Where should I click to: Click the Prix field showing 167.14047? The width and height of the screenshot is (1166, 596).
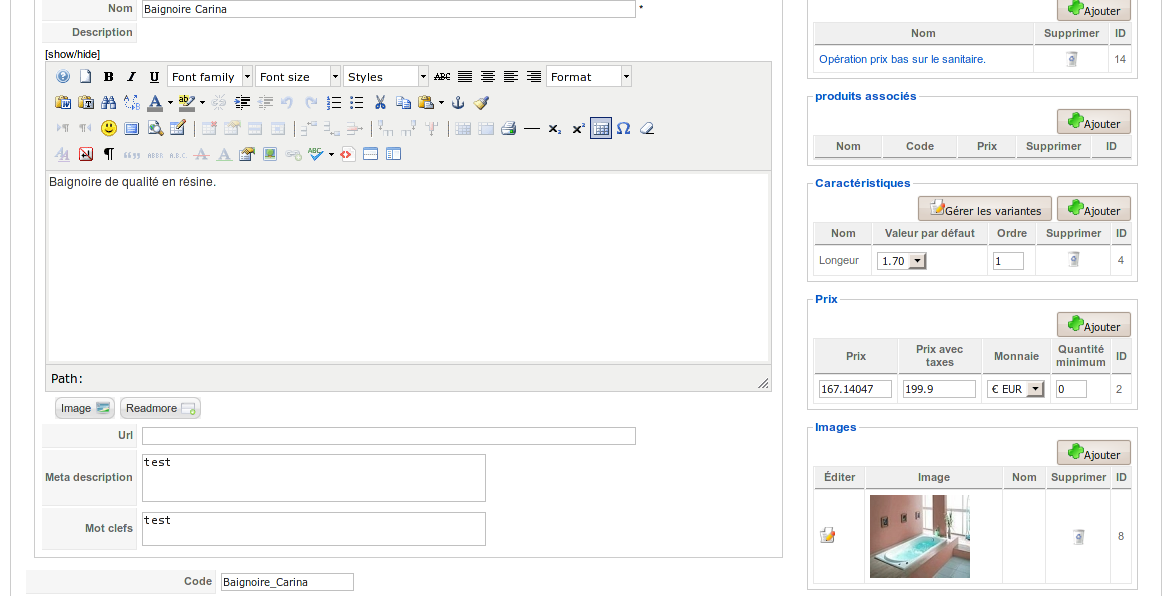click(x=856, y=389)
